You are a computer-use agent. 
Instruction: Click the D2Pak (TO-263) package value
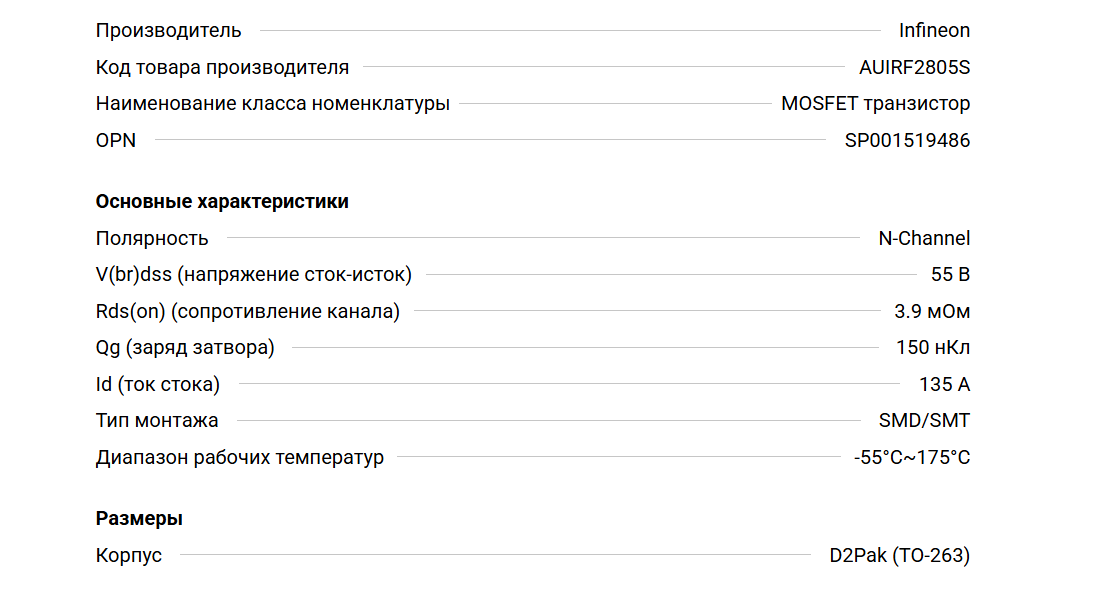tap(899, 555)
